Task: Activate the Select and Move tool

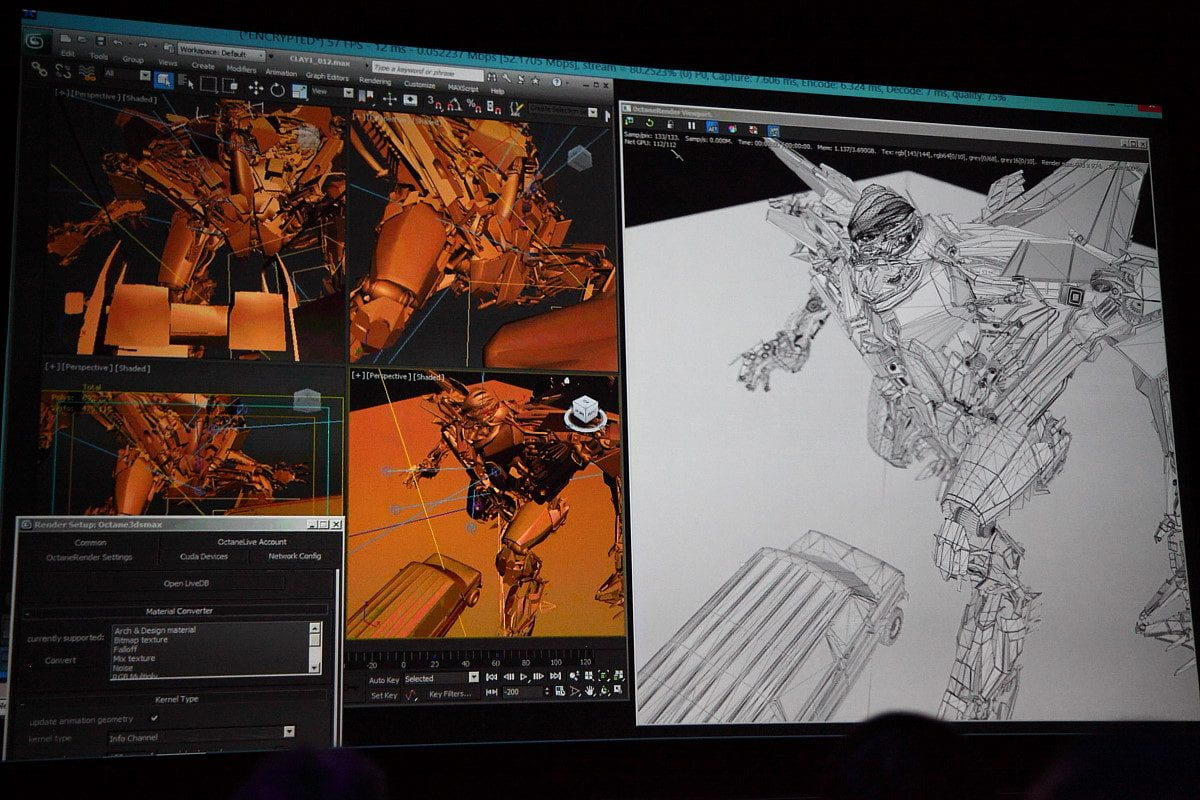Action: 256,88
